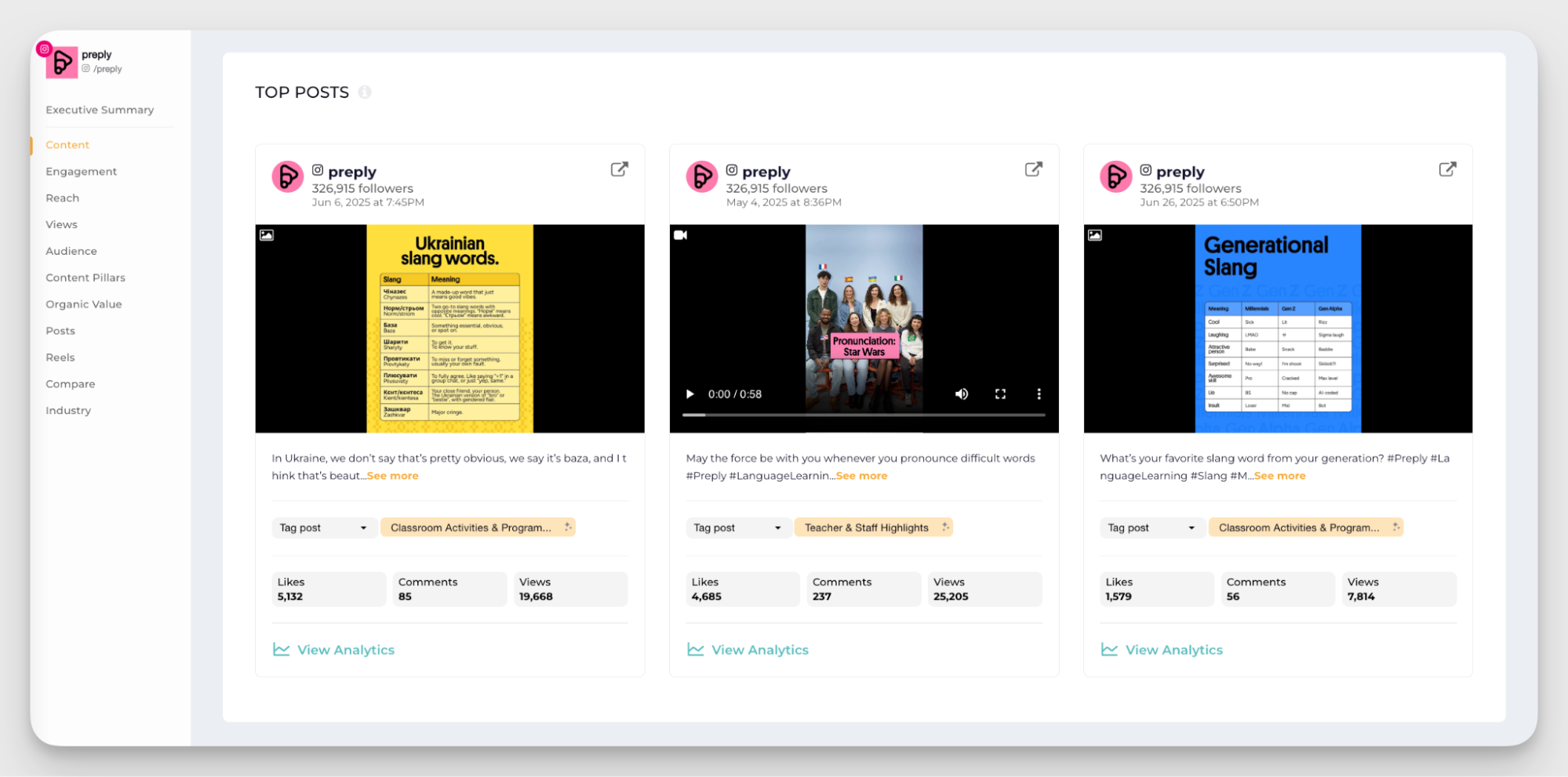This screenshot has height=777, width=1568.
Task: Click the video camera icon on the Star Wars post
Action: tap(681, 234)
